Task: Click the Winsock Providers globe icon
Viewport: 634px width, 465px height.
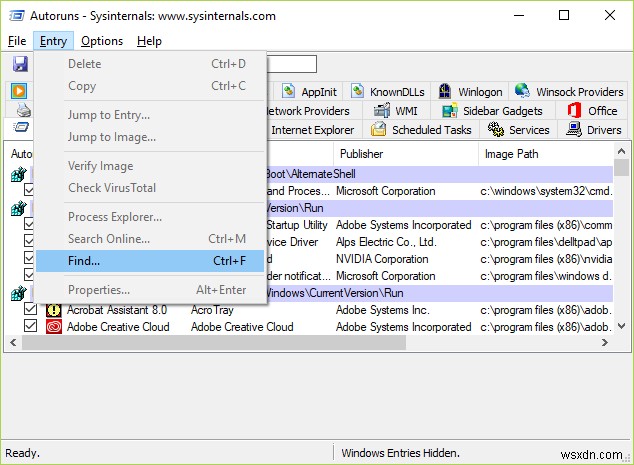Action: pyautogui.click(x=522, y=92)
